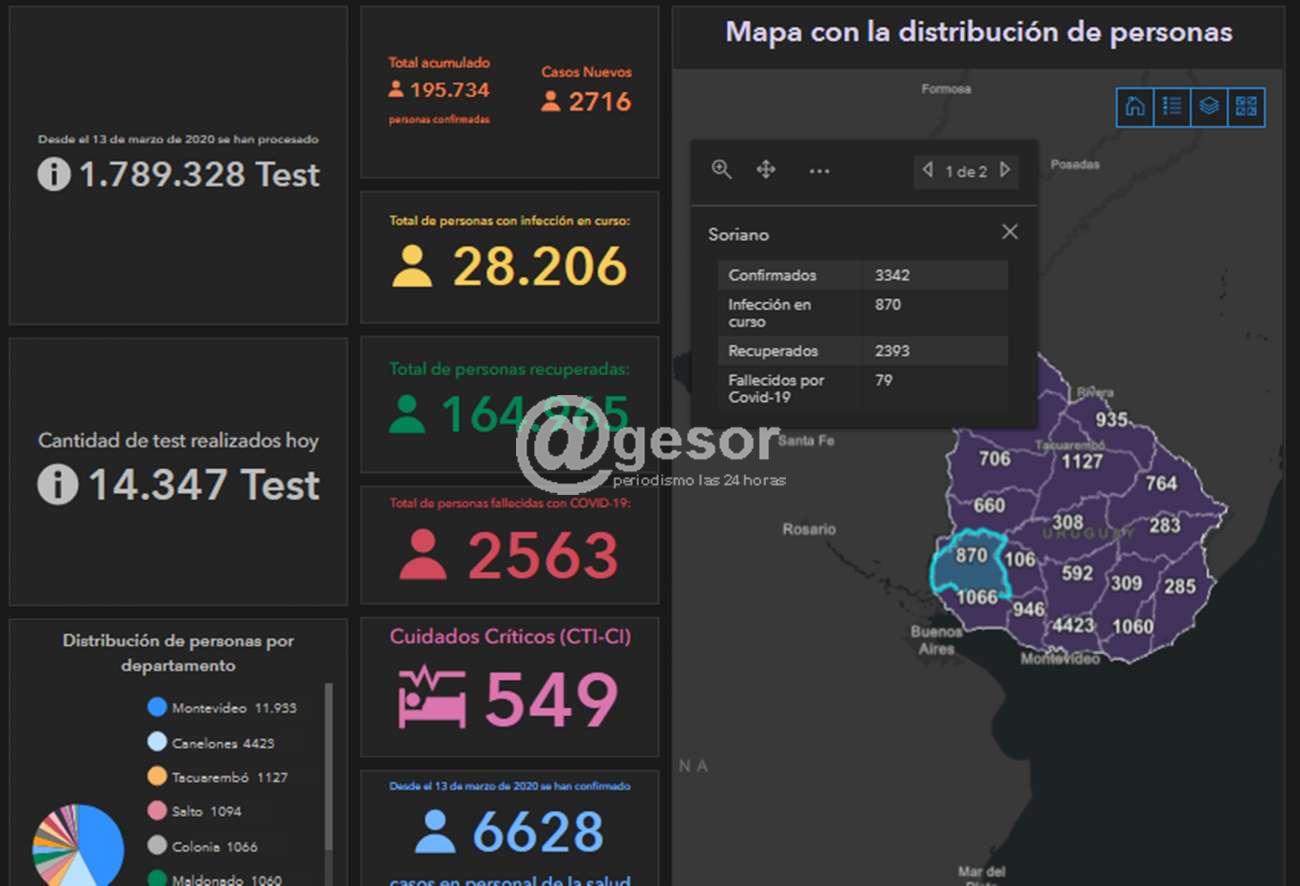Image resolution: width=1300 pixels, height=886 pixels.
Task: Open the three-dots popup actions menu
Action: coord(819,171)
